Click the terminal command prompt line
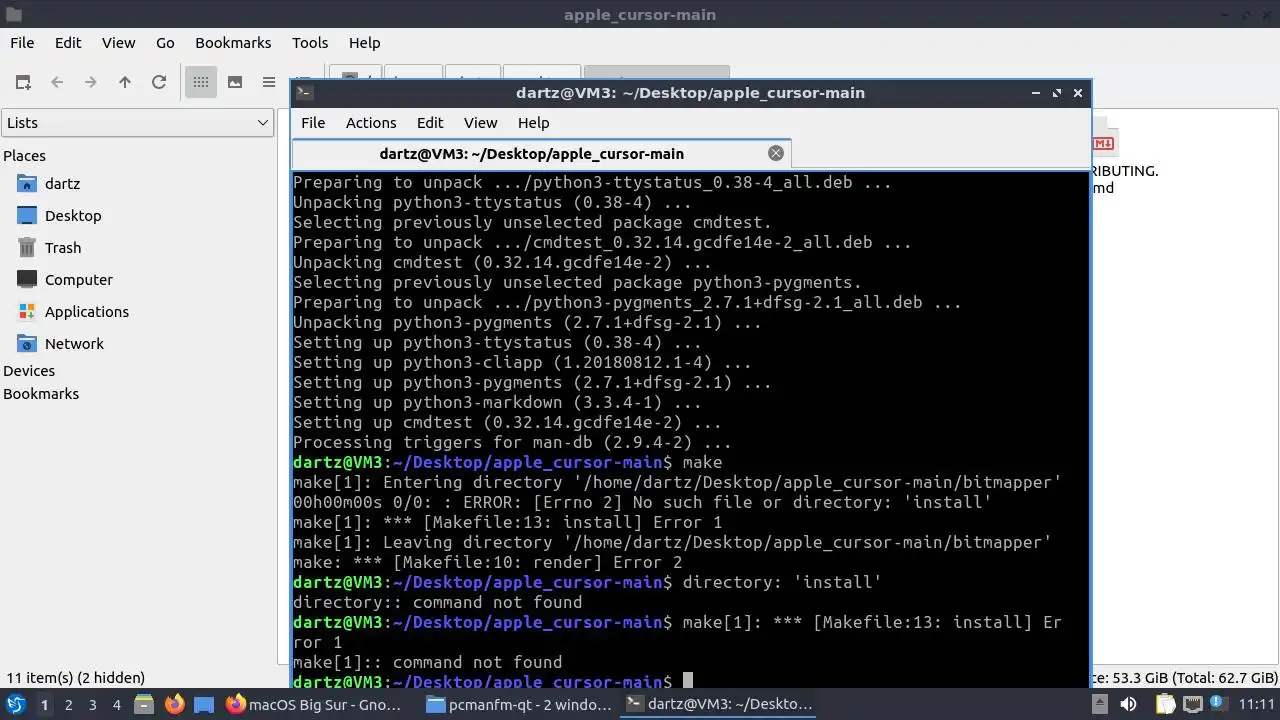Screen dimensions: 1280x720 tap(690, 682)
